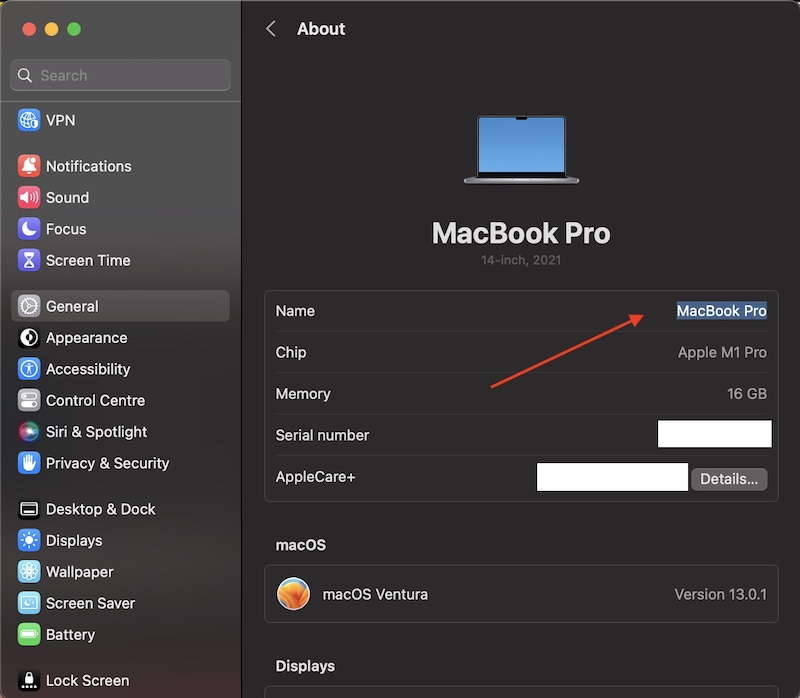Click the highlighted MacBook Pro name field
This screenshot has width=800, height=698.
pos(721,311)
